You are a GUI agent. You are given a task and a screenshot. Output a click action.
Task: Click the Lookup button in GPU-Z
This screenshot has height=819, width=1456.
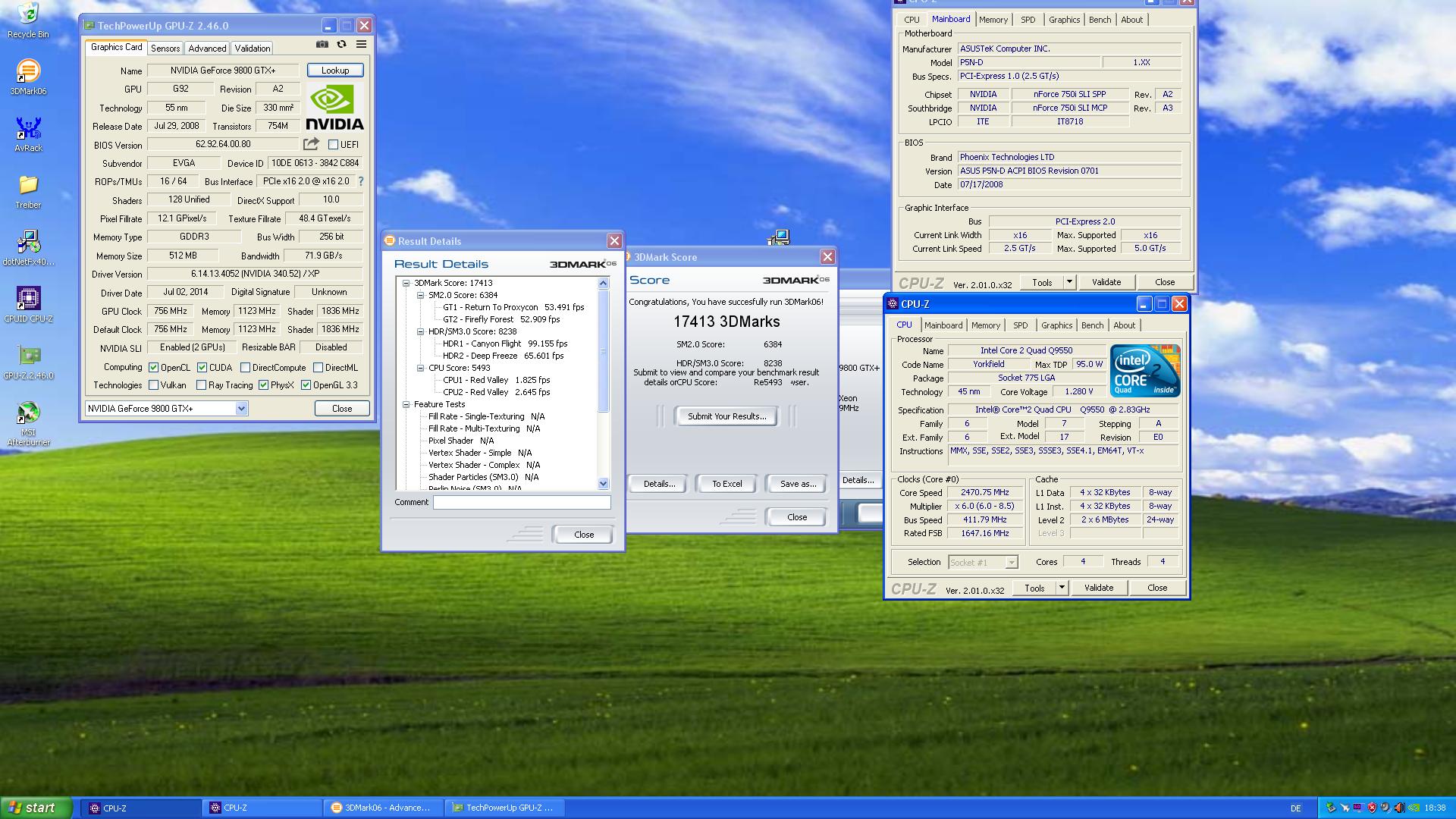coord(335,71)
